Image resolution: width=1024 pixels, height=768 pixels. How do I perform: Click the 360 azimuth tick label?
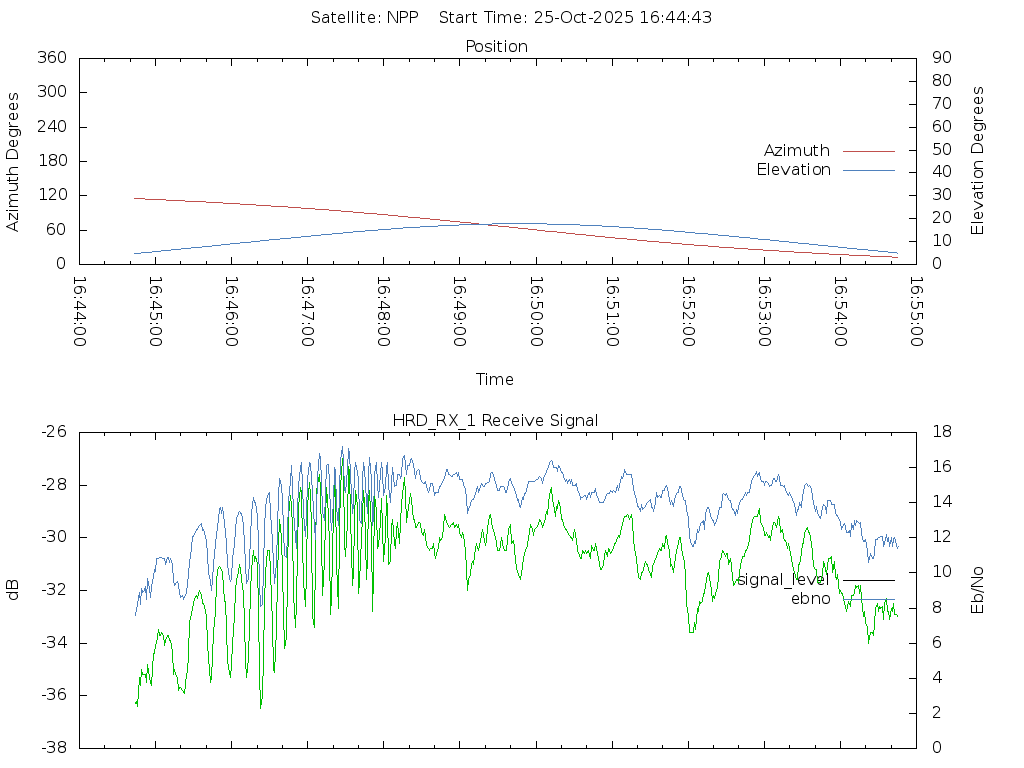click(51, 58)
